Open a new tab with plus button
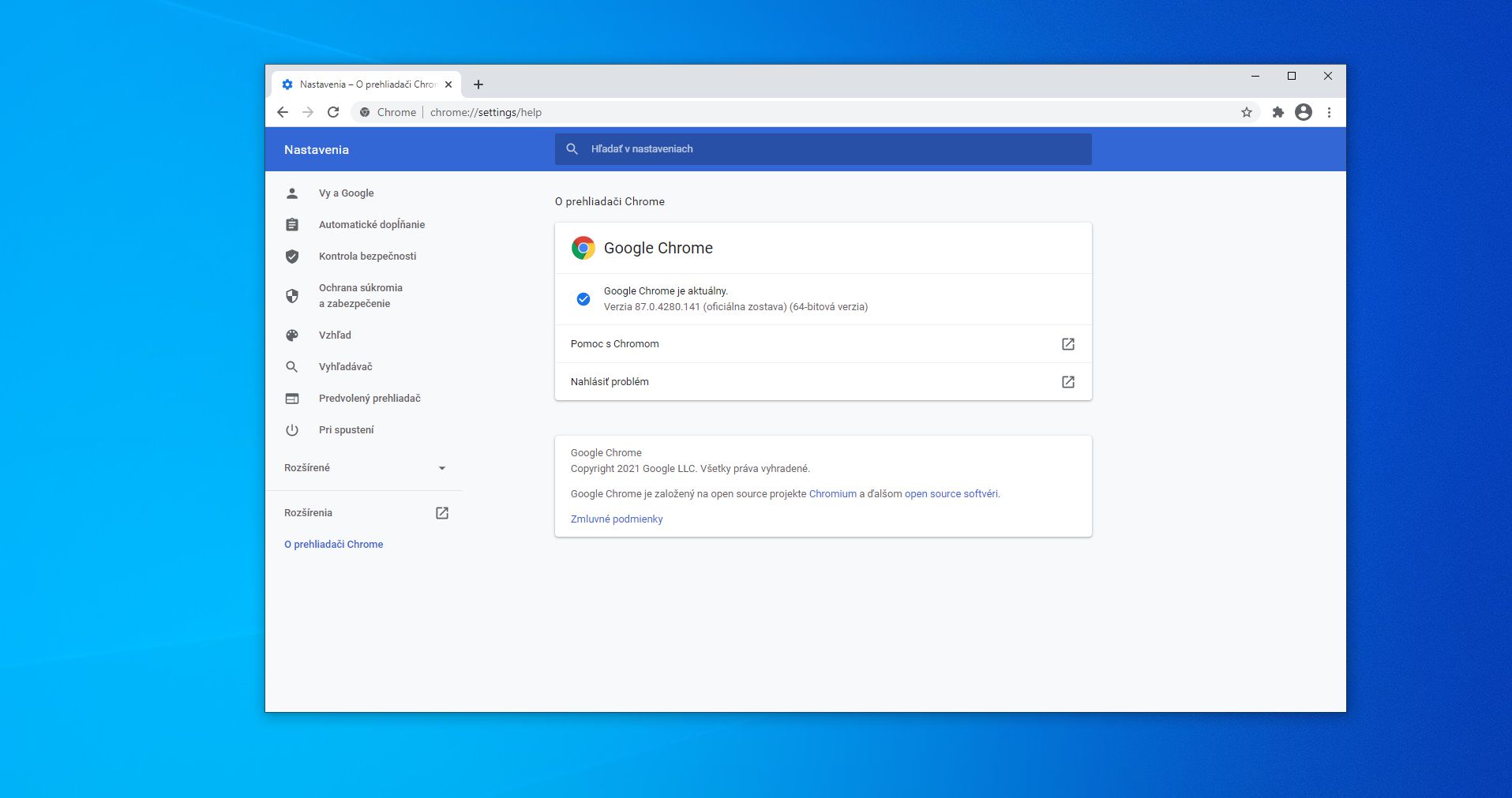The width and height of the screenshot is (1512, 798). click(478, 84)
